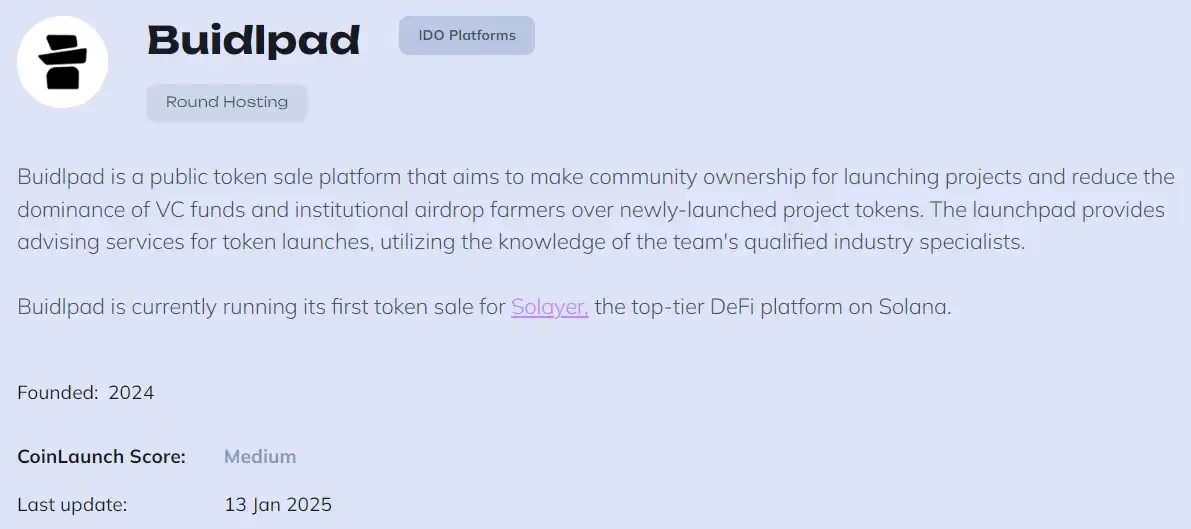Click the date 13 Jan 2025
The width and height of the screenshot is (1191, 529).
[x=278, y=505]
